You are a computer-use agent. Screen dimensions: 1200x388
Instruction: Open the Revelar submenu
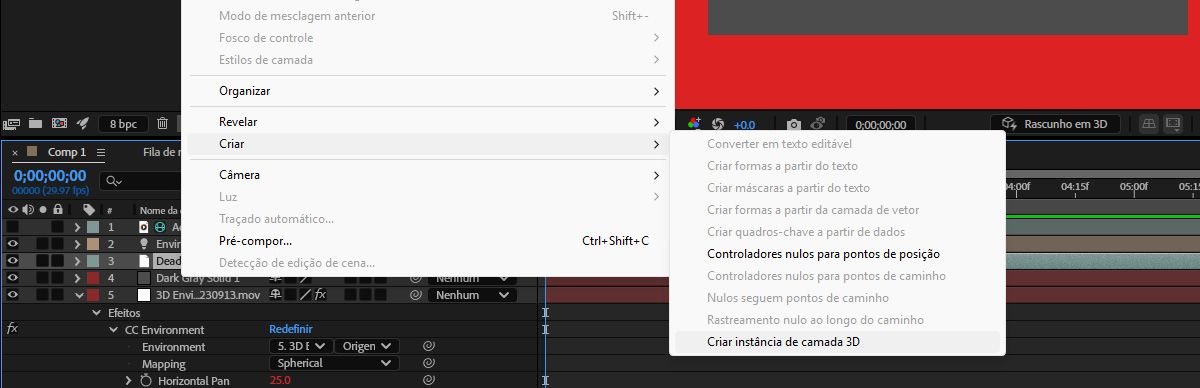click(428, 122)
